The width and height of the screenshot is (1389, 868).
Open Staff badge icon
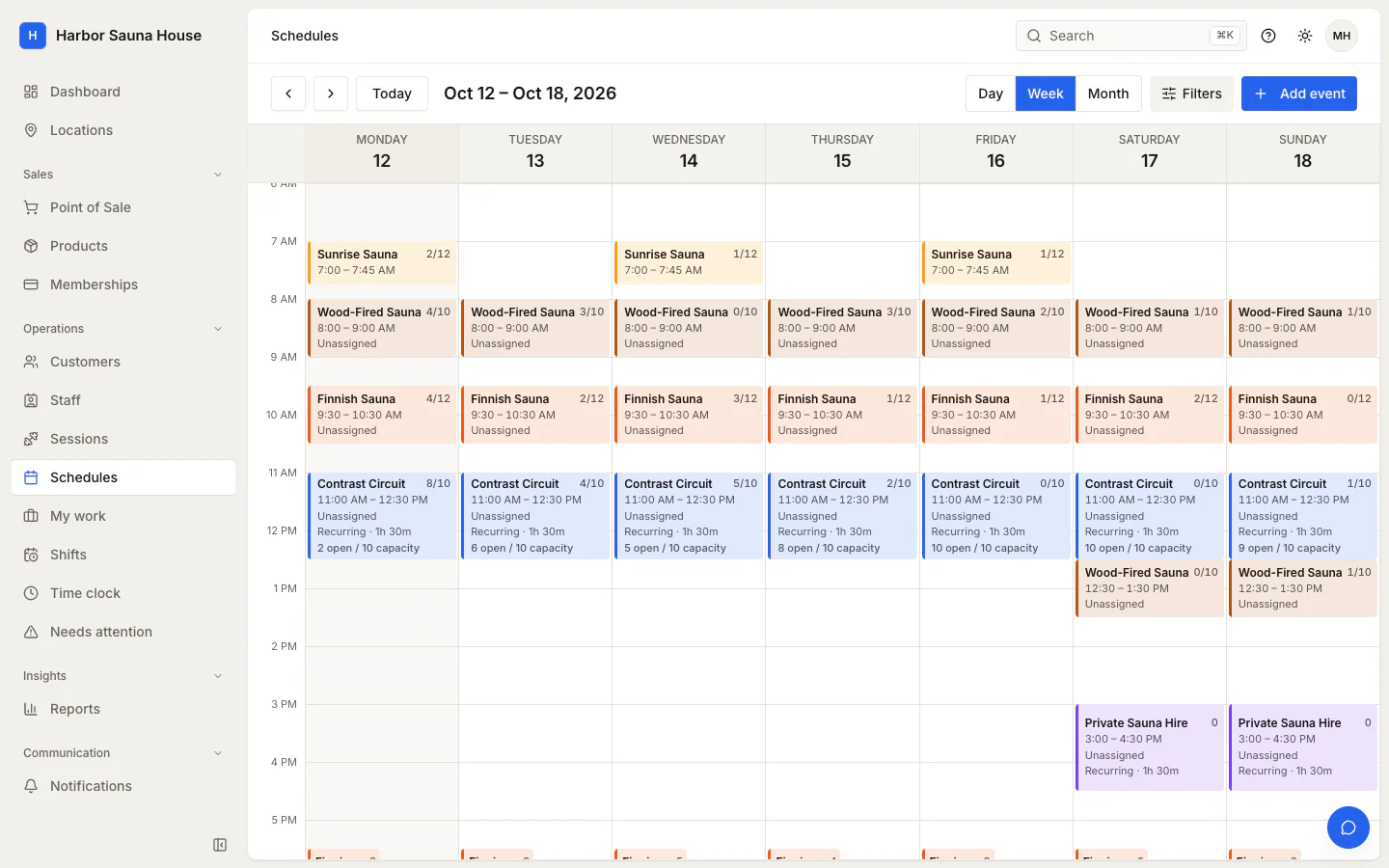pyautogui.click(x=31, y=400)
